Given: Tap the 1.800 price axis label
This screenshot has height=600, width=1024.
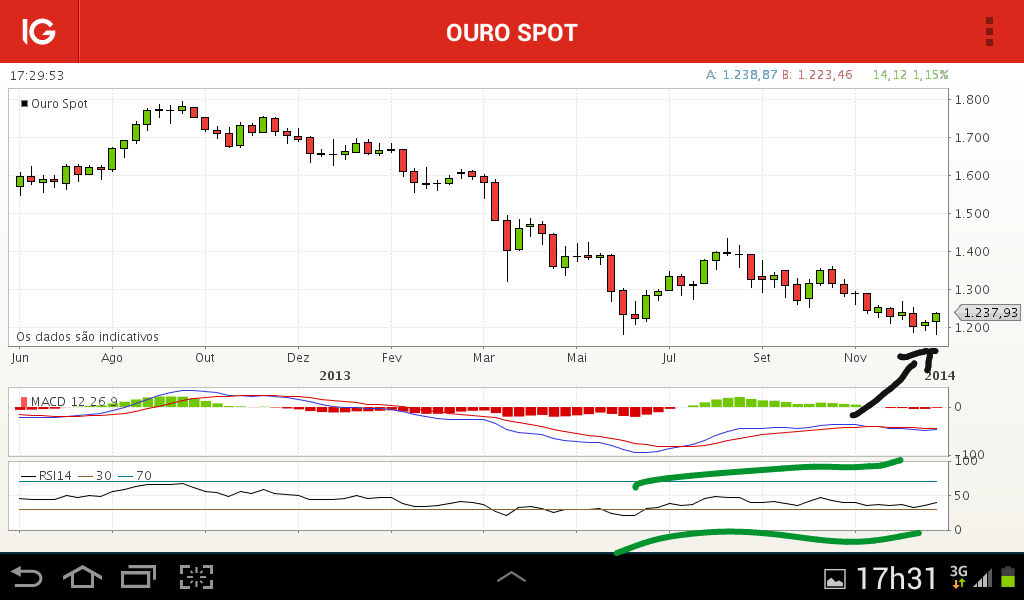Looking at the screenshot, I should pyautogui.click(x=972, y=100).
